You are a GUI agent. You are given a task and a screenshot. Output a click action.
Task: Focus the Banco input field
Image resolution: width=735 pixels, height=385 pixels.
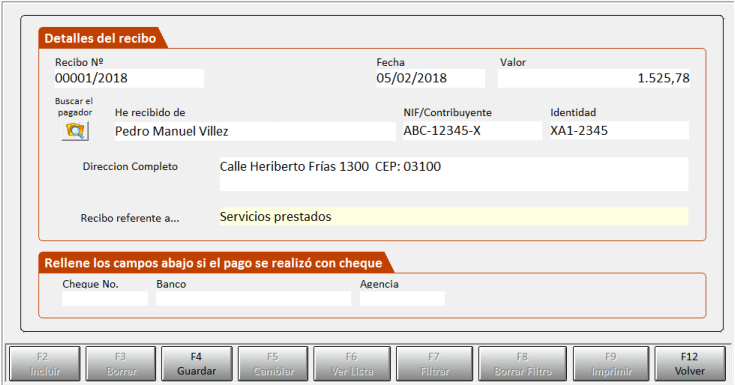(254, 299)
